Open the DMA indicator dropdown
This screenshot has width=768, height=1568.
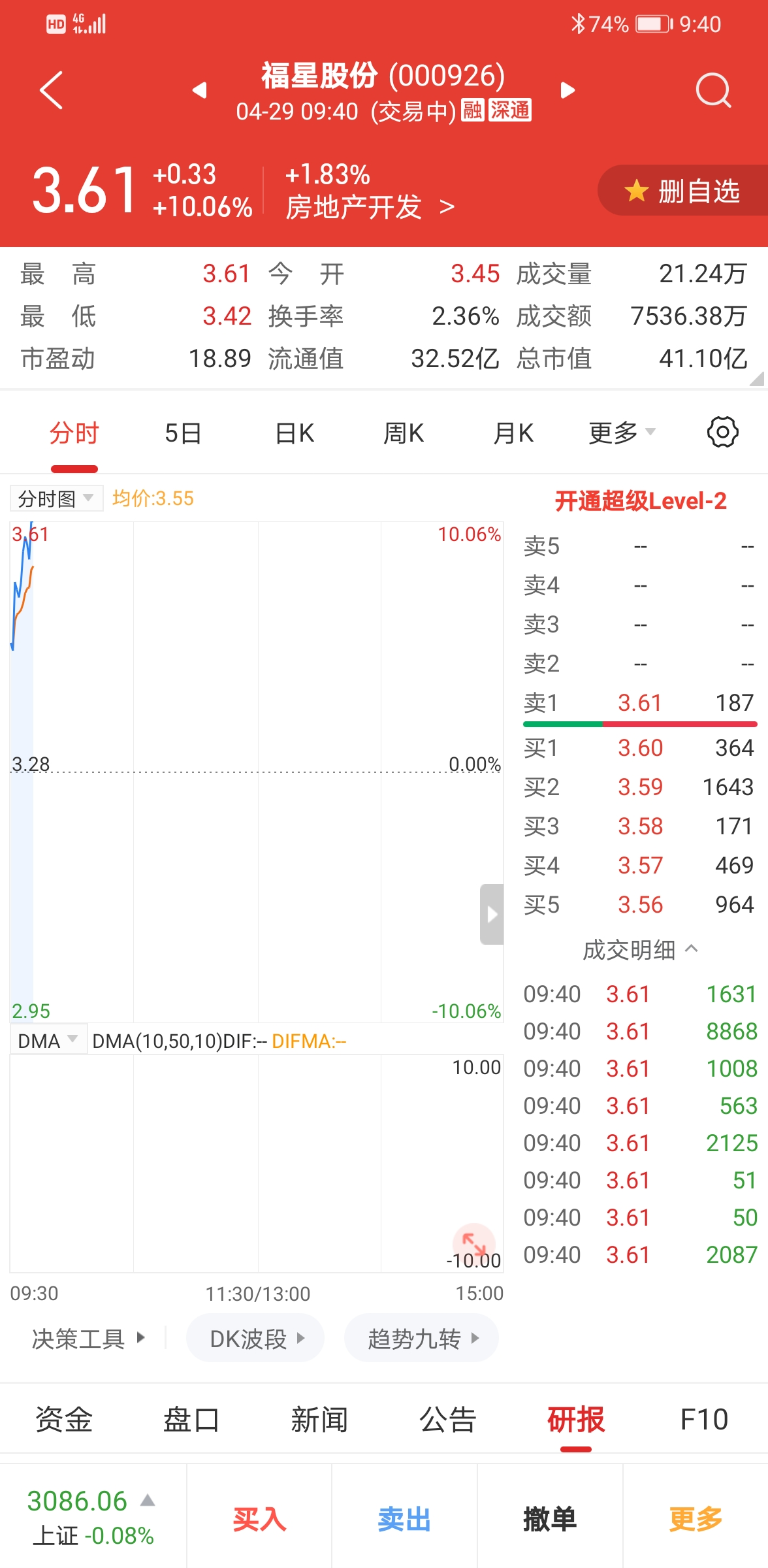click(x=48, y=1041)
